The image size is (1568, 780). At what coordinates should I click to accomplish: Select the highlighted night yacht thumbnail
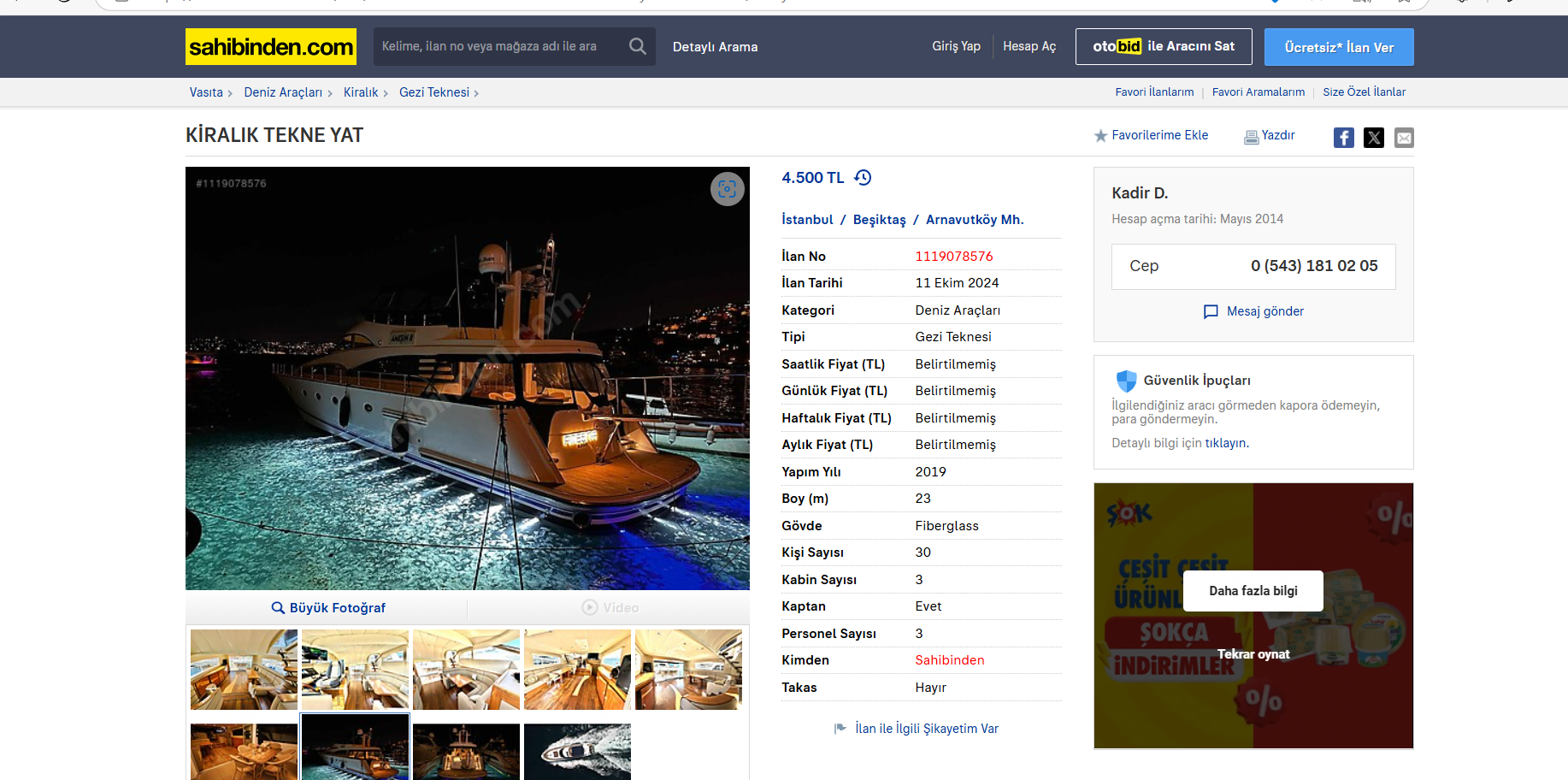coord(355,747)
